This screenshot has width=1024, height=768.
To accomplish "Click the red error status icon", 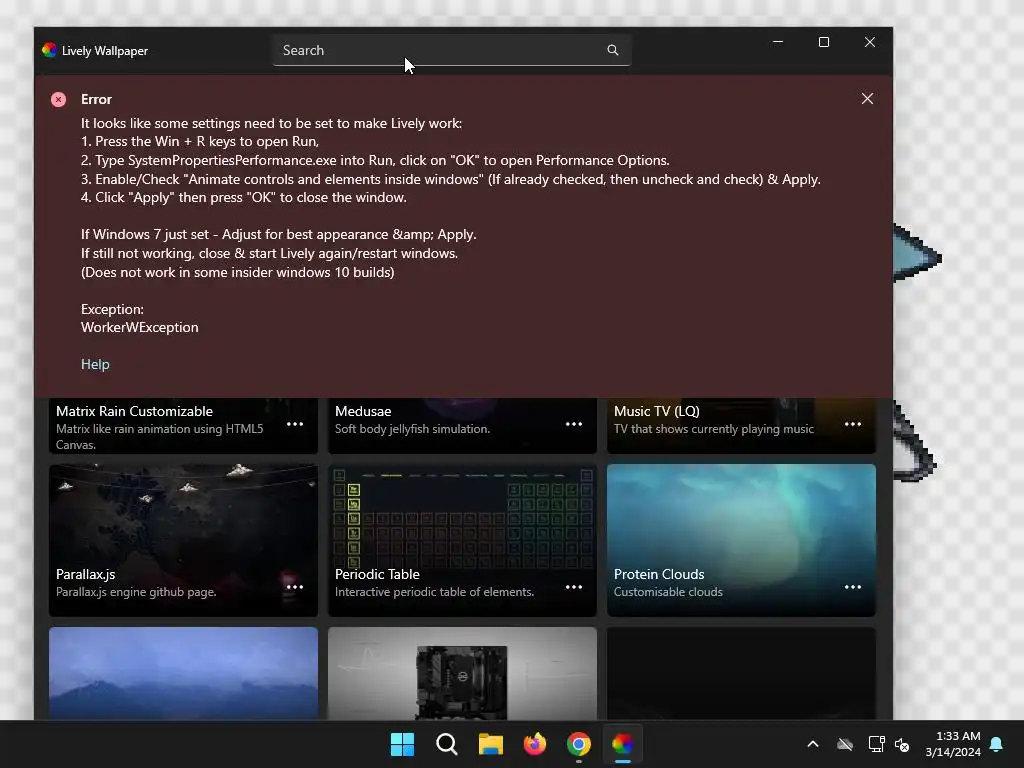I will [x=59, y=99].
